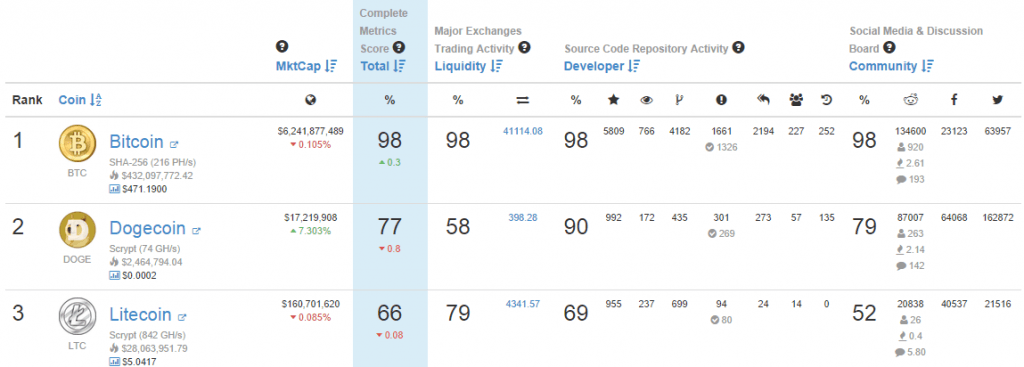This screenshot has width=1024, height=367.
Task: Sort table by Total score
Action: point(383,66)
